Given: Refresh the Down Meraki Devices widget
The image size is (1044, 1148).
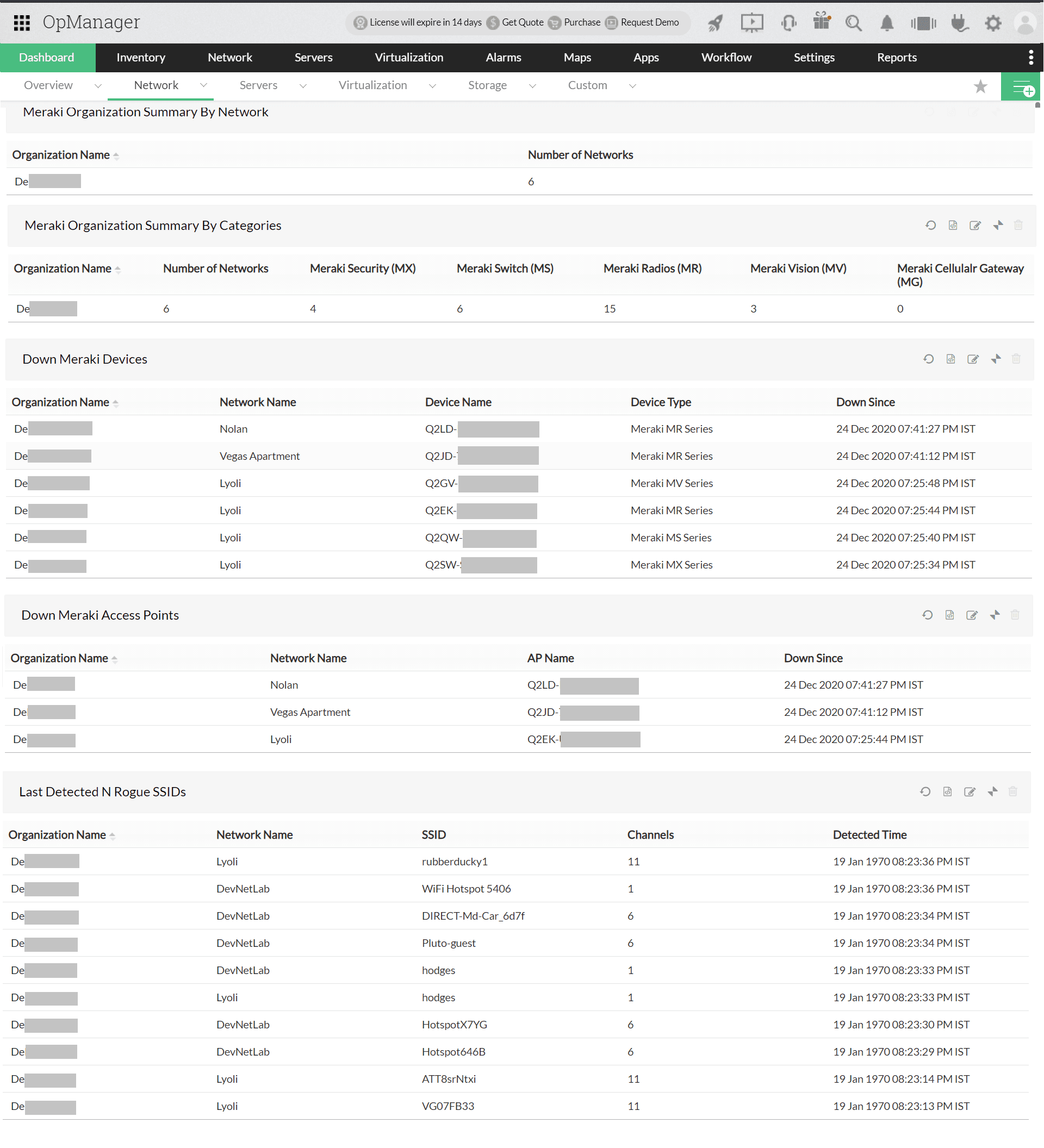Looking at the screenshot, I should (x=928, y=359).
